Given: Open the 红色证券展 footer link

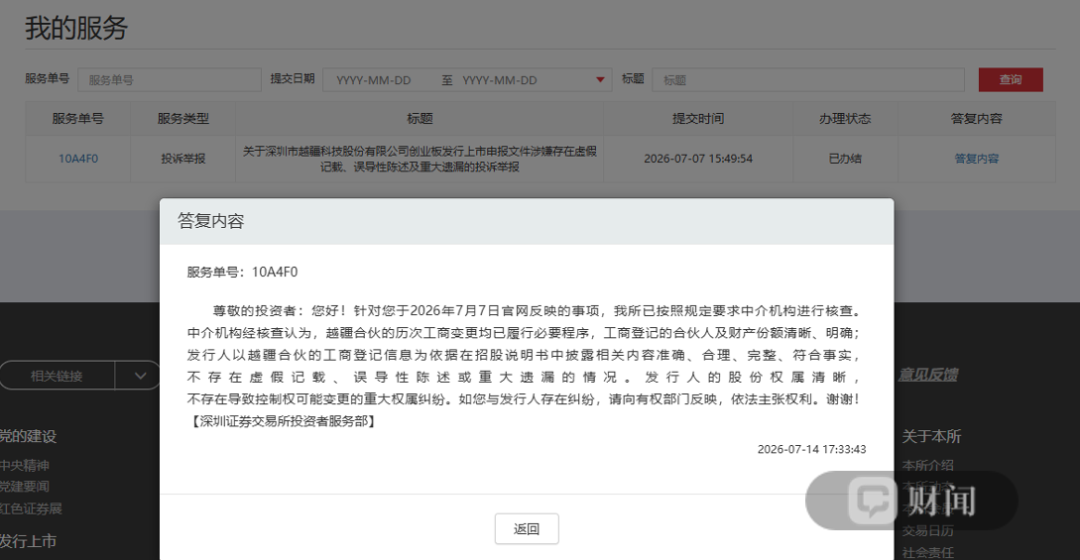Looking at the screenshot, I should [30, 508].
